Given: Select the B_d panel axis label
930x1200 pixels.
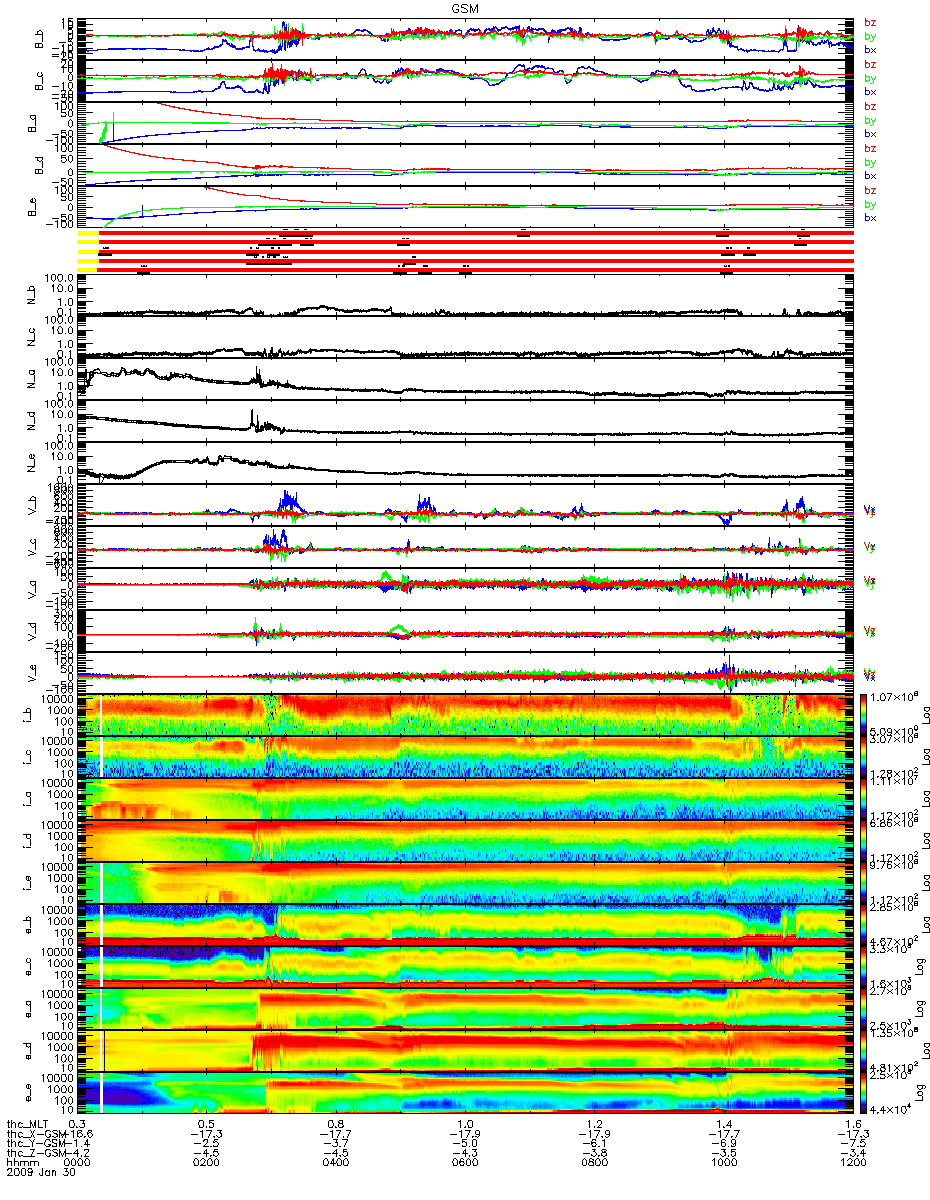Looking at the screenshot, I should [40, 165].
